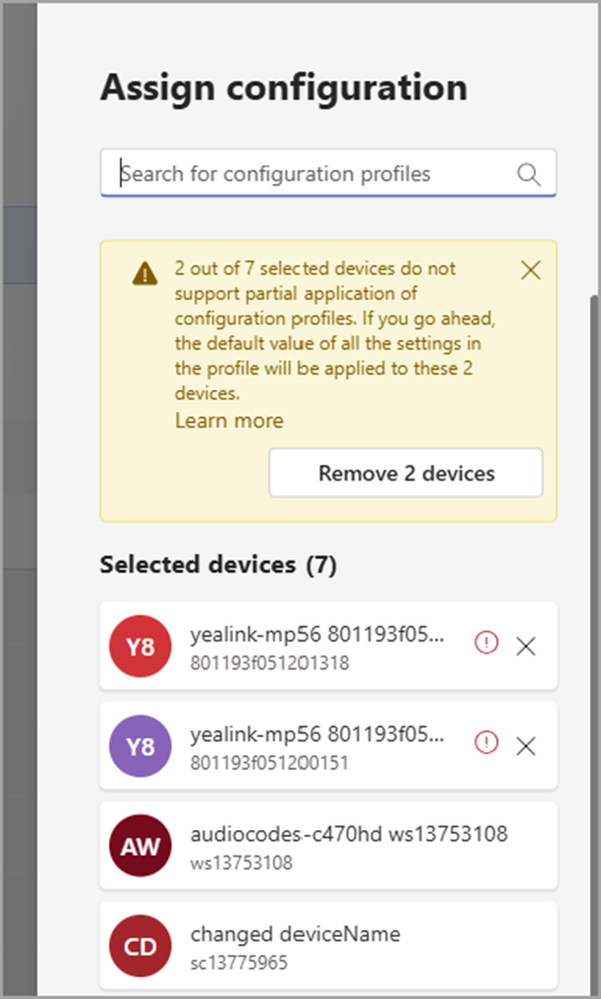Click the red Y8 avatar

click(140, 646)
